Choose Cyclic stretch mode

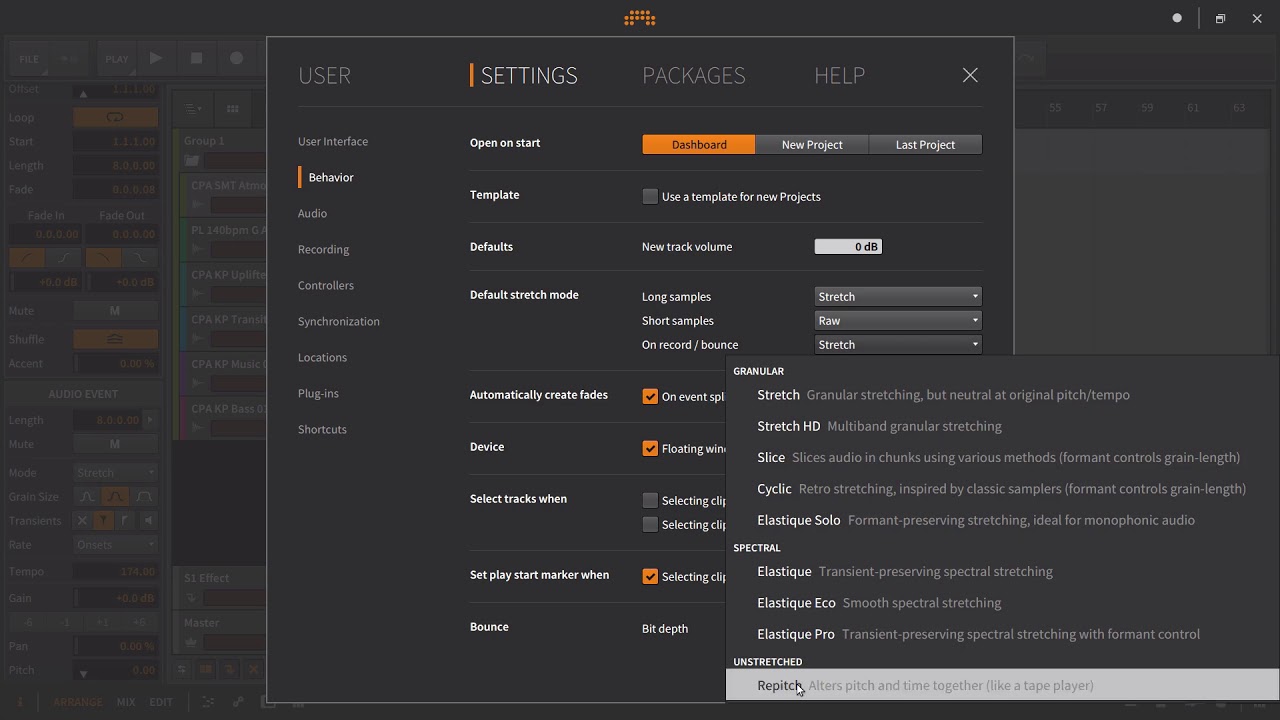[x=1002, y=489]
